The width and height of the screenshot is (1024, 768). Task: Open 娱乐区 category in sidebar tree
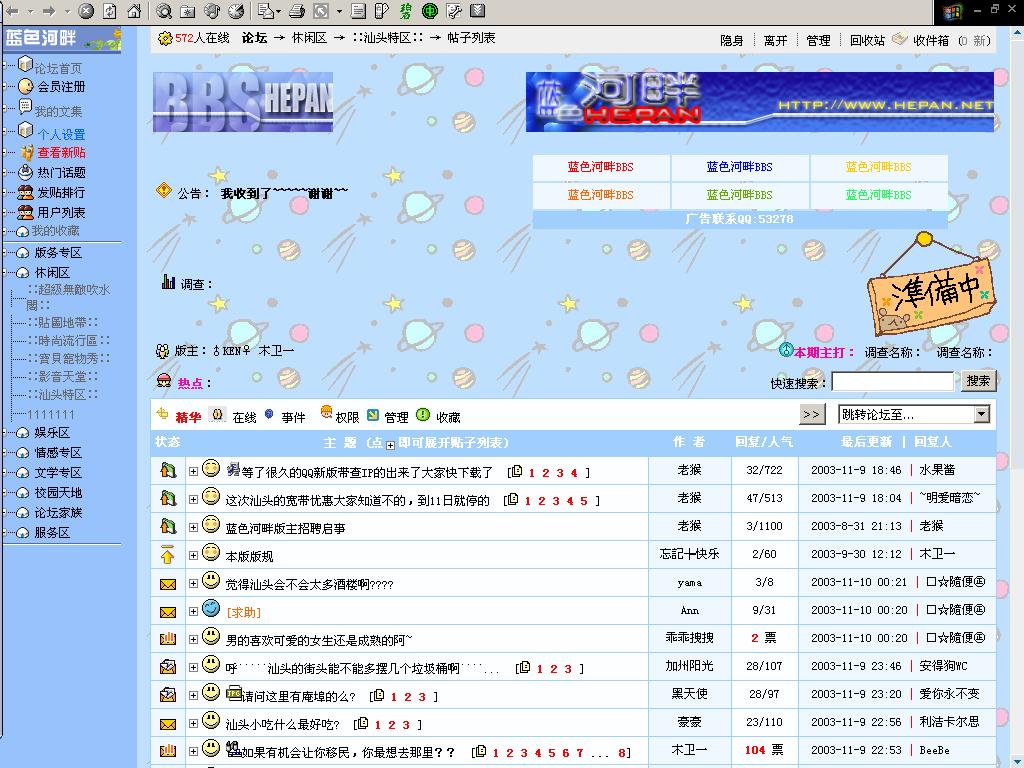52,432
